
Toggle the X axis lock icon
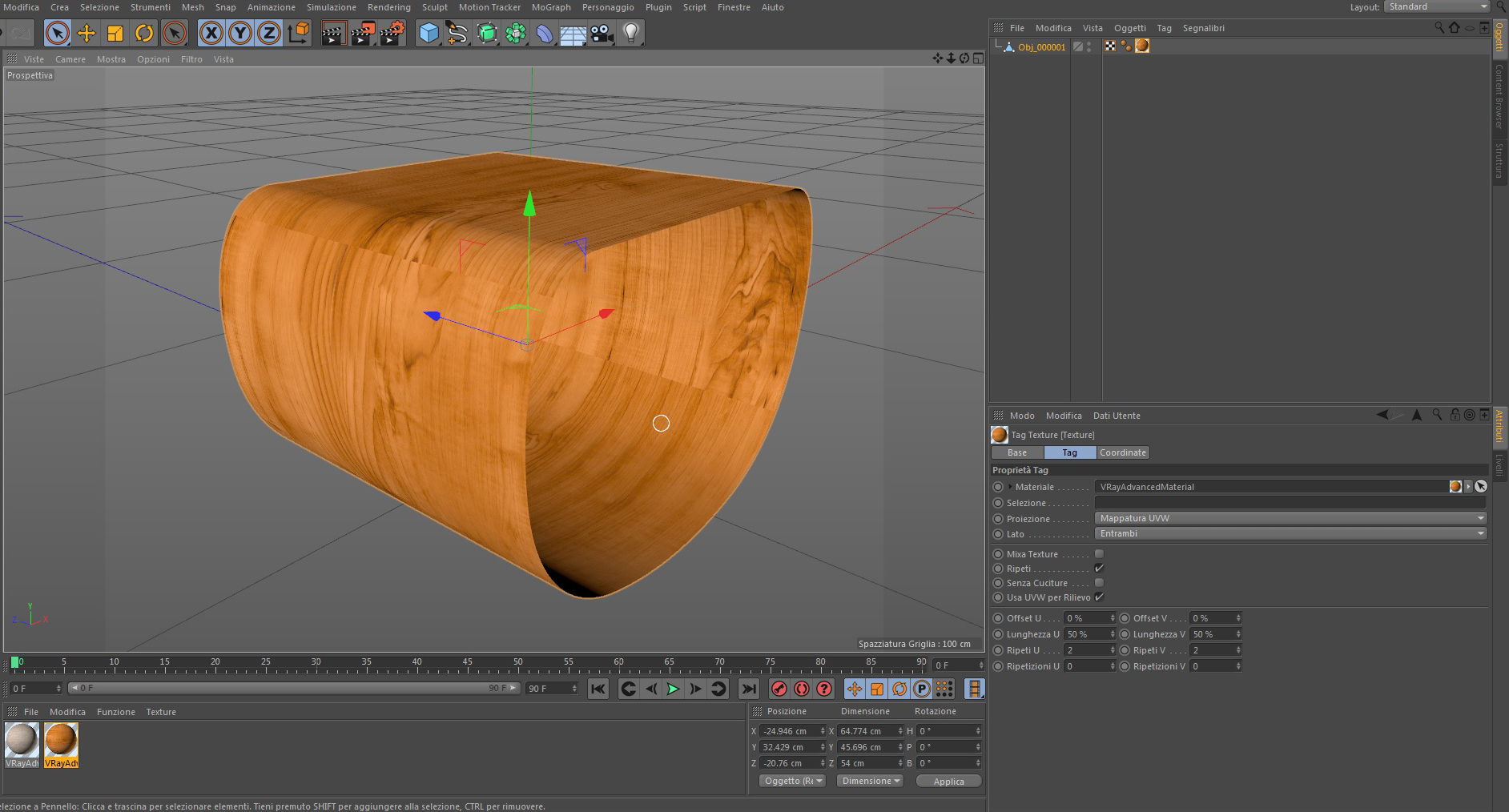211,33
